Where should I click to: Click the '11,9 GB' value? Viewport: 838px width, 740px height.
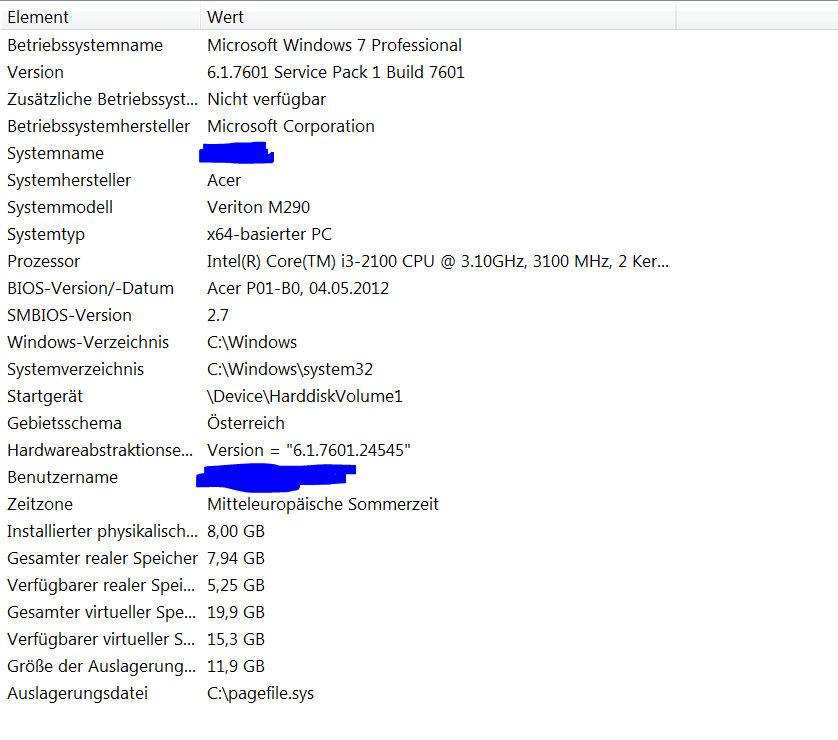tap(236, 666)
